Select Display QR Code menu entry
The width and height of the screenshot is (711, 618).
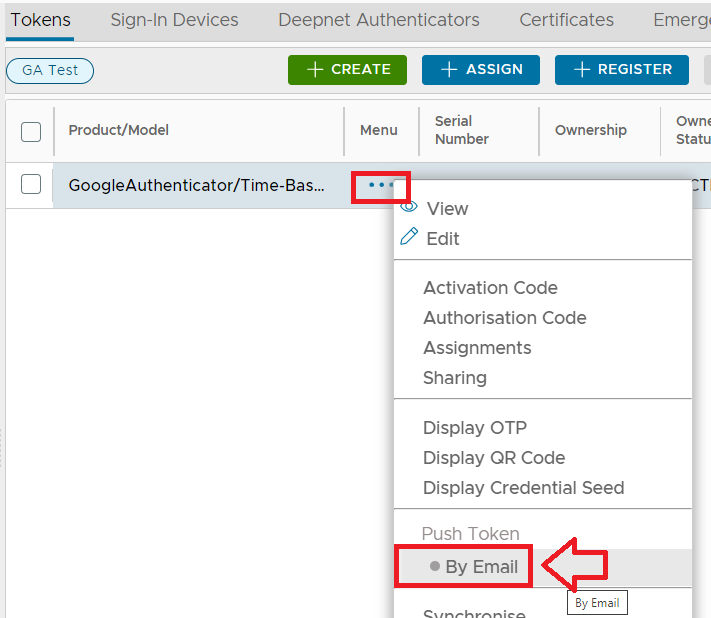pyautogui.click(x=494, y=458)
